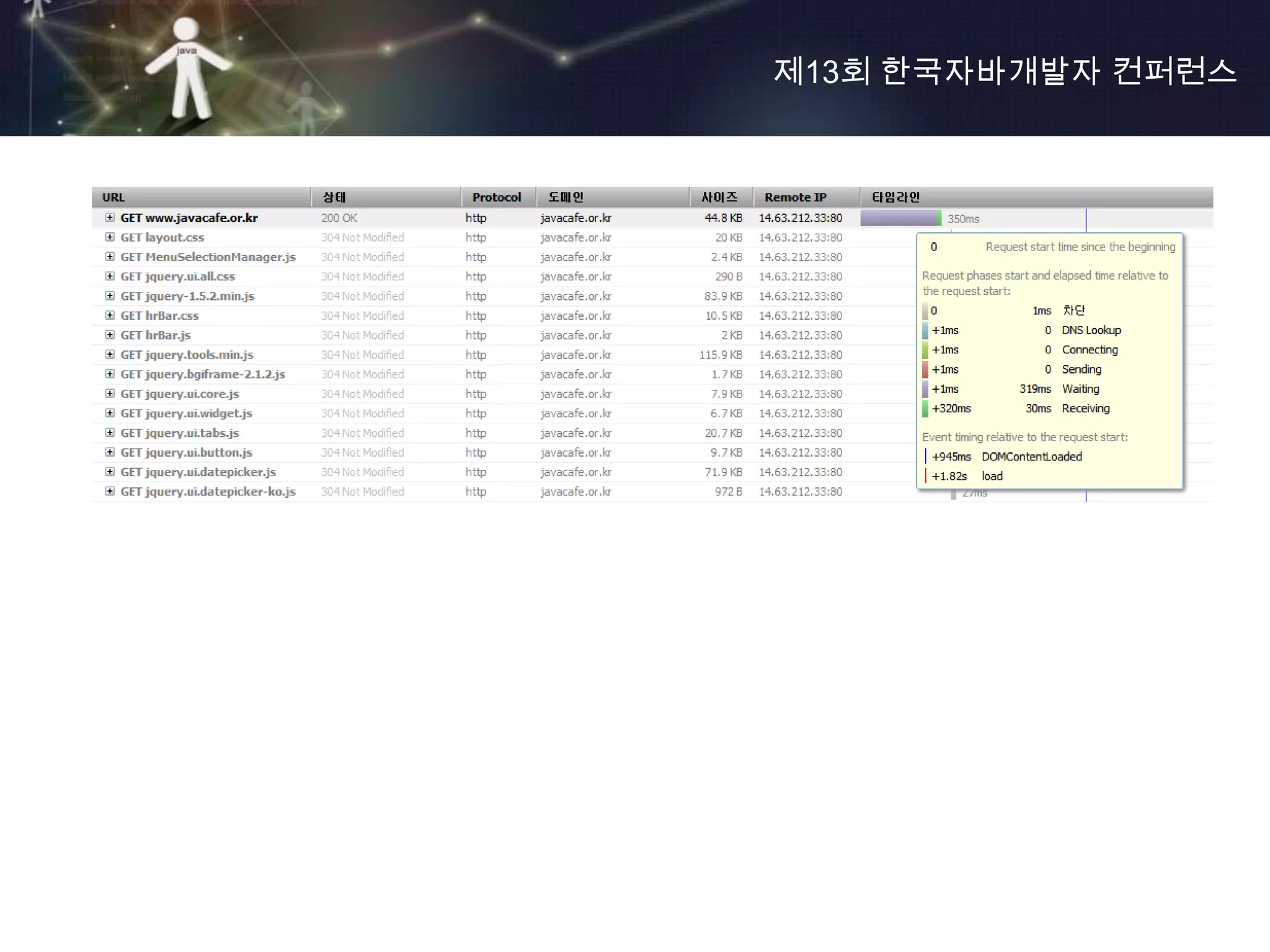Click the 350ms timeline bar of javacafe request
The height and width of the screenshot is (952, 1270).
[x=901, y=218]
